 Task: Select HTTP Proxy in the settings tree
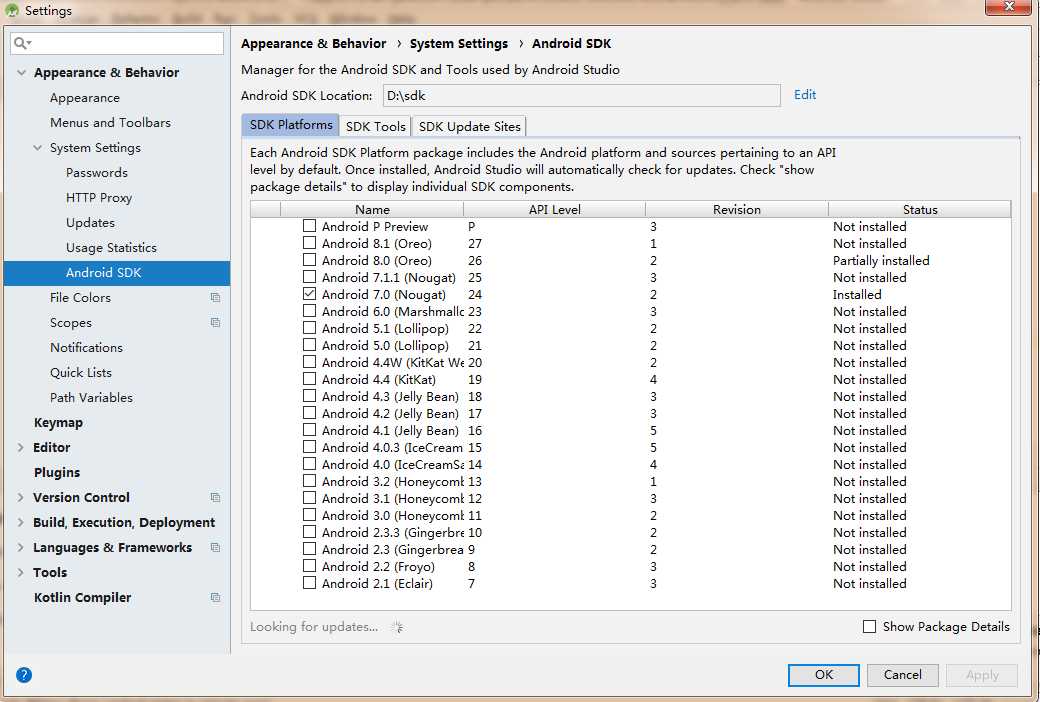pos(99,198)
